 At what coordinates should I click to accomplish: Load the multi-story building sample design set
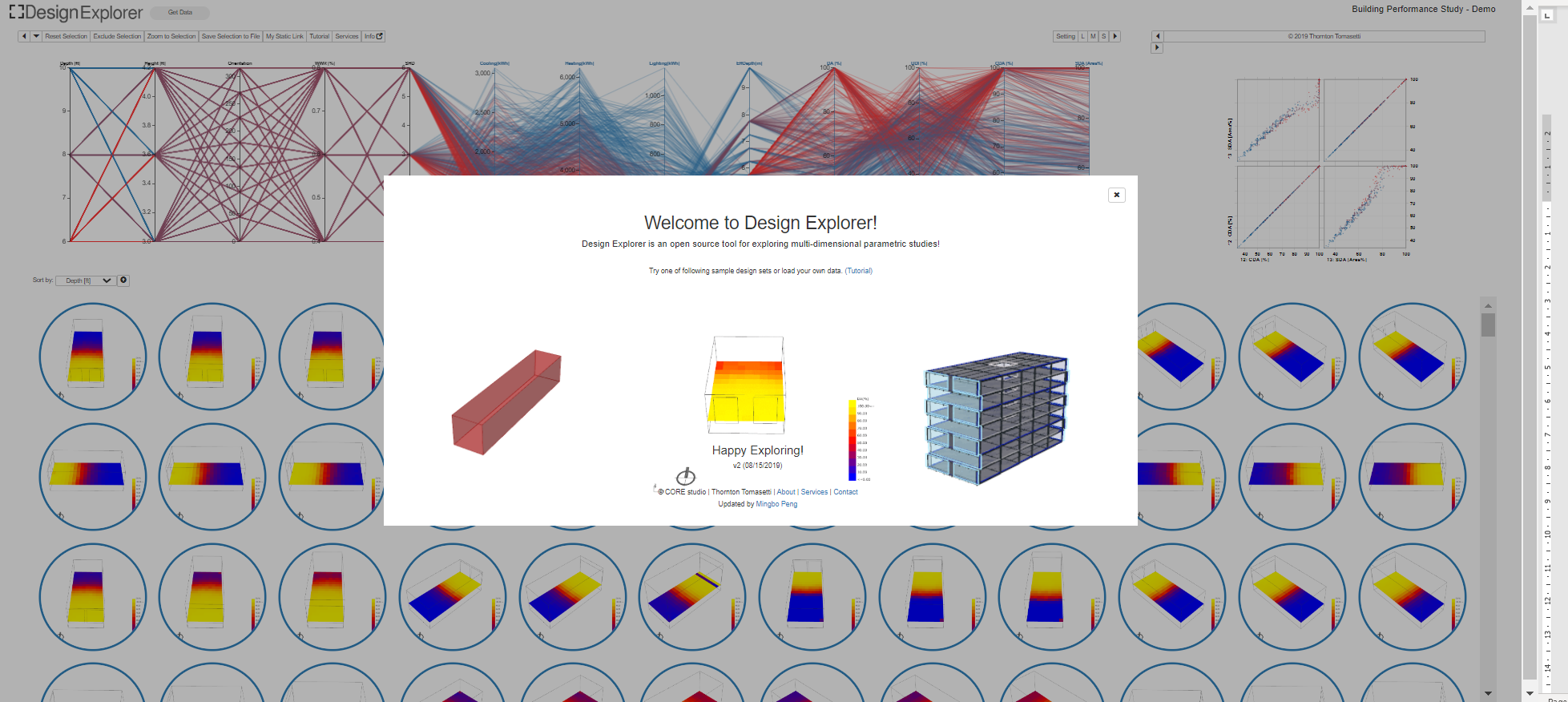pyautogui.click(x=997, y=418)
